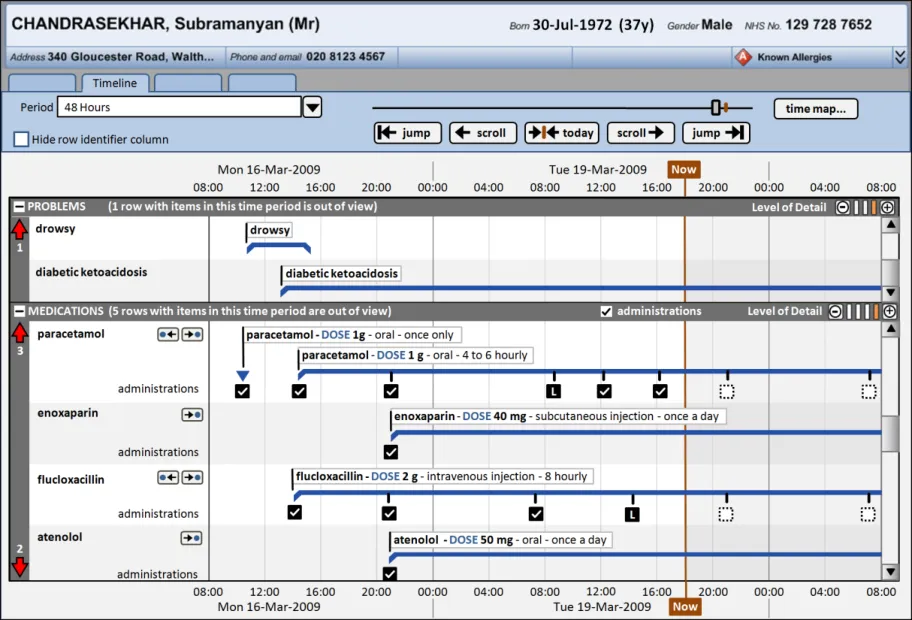Select the Timeline tab
This screenshot has width=912, height=620.
click(115, 84)
